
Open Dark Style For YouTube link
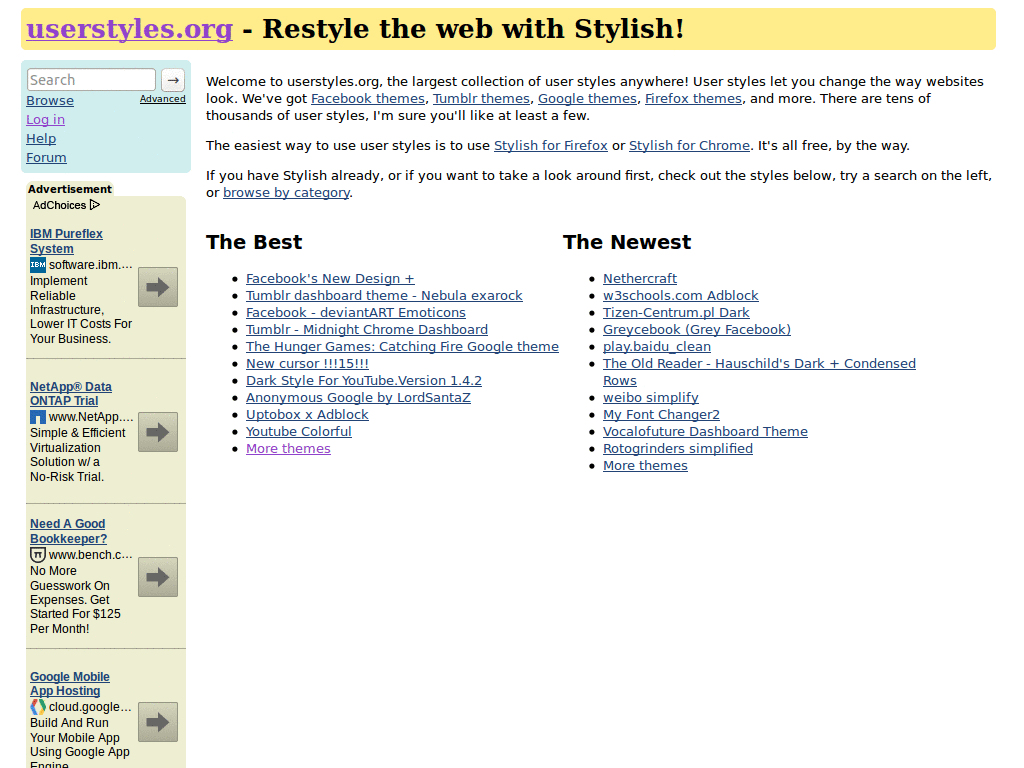click(x=364, y=381)
